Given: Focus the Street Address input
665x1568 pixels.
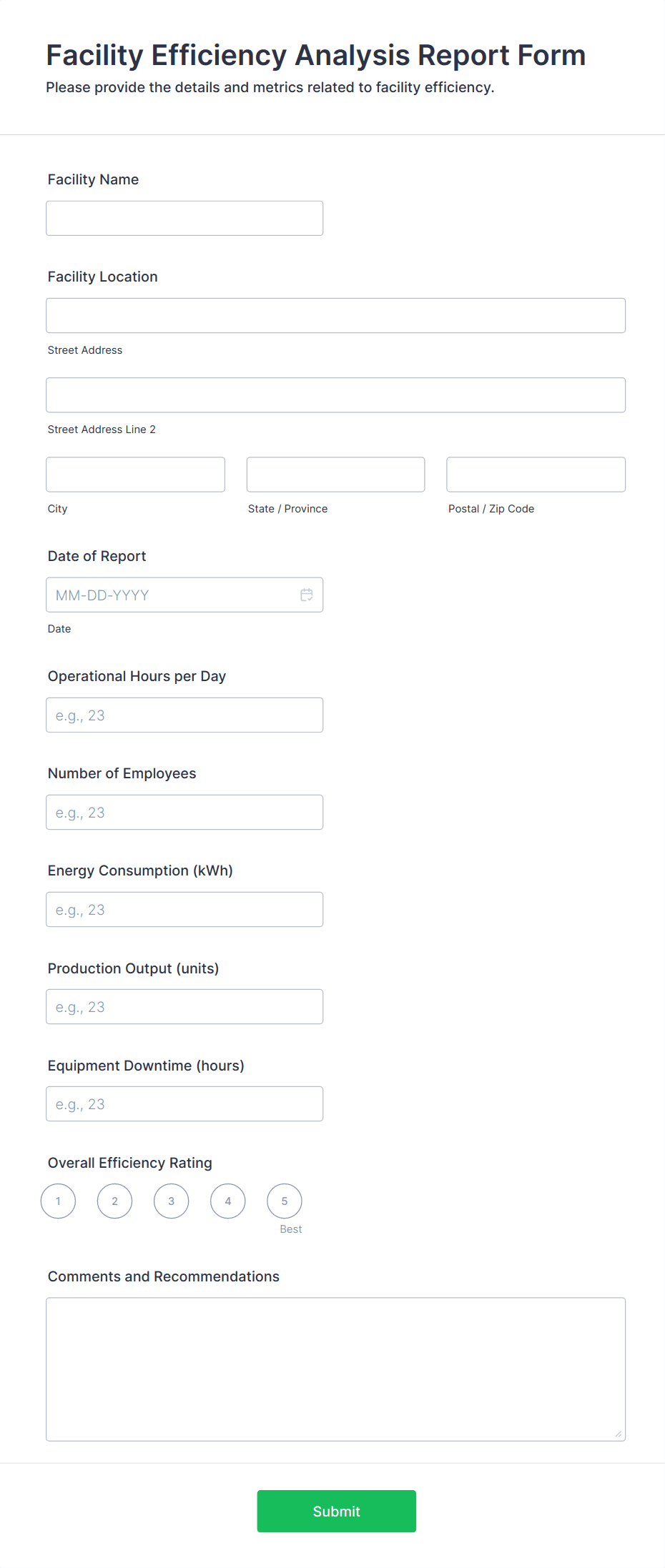Looking at the screenshot, I should (x=335, y=315).
